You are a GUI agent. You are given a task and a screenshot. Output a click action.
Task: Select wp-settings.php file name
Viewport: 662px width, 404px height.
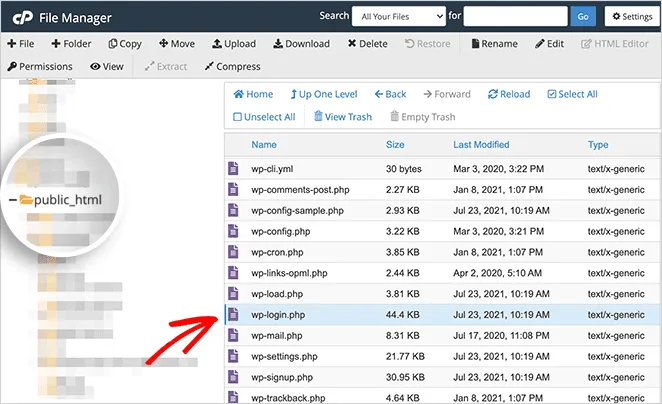click(x=284, y=357)
